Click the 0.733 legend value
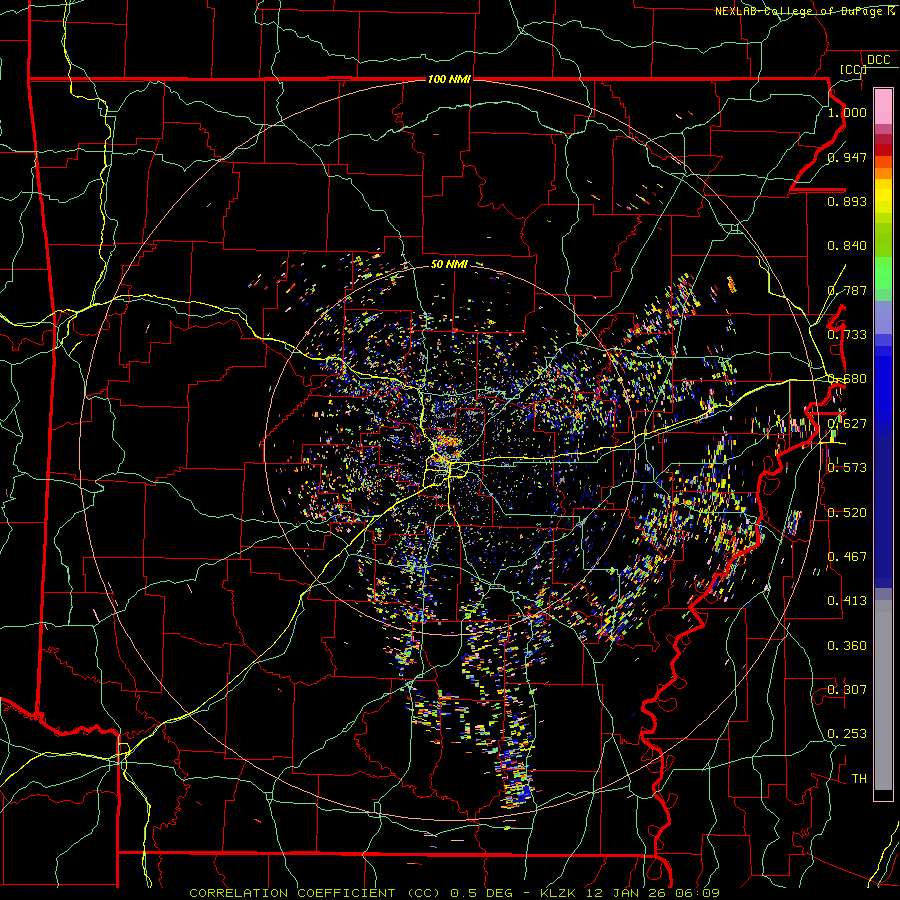The image size is (900, 900). click(847, 334)
